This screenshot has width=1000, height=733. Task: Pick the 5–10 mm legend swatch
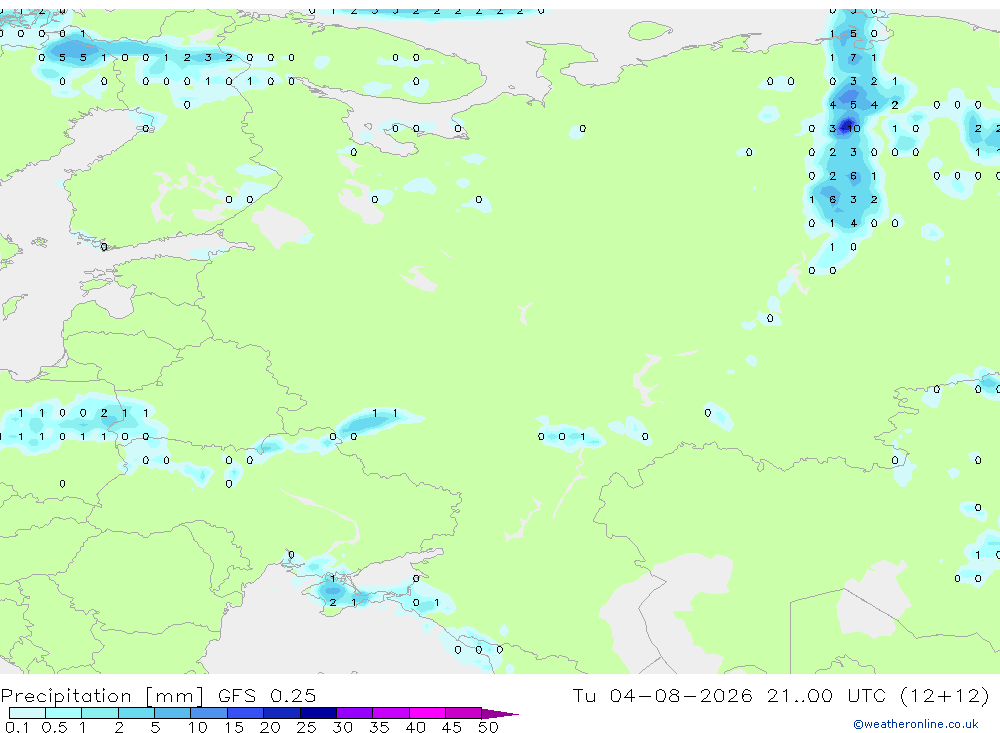173,713
